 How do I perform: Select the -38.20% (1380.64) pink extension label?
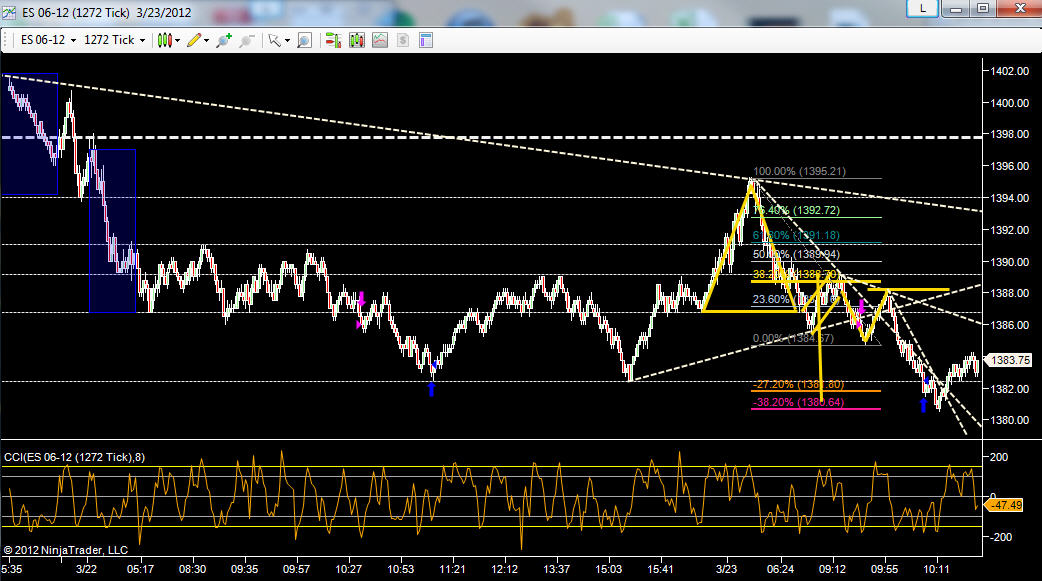pyautogui.click(x=798, y=402)
